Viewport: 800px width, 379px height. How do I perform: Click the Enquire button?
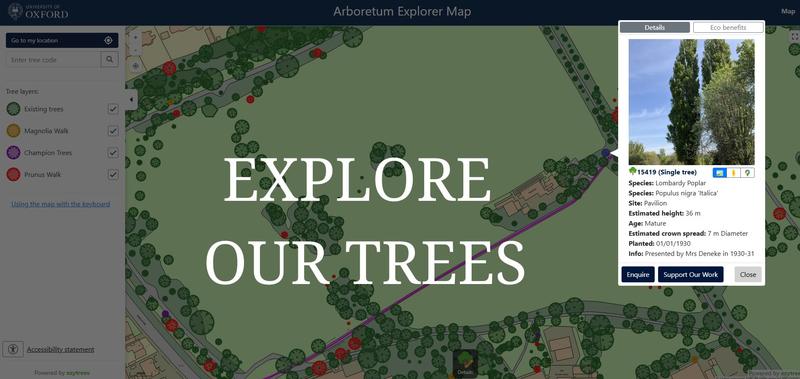pos(638,274)
